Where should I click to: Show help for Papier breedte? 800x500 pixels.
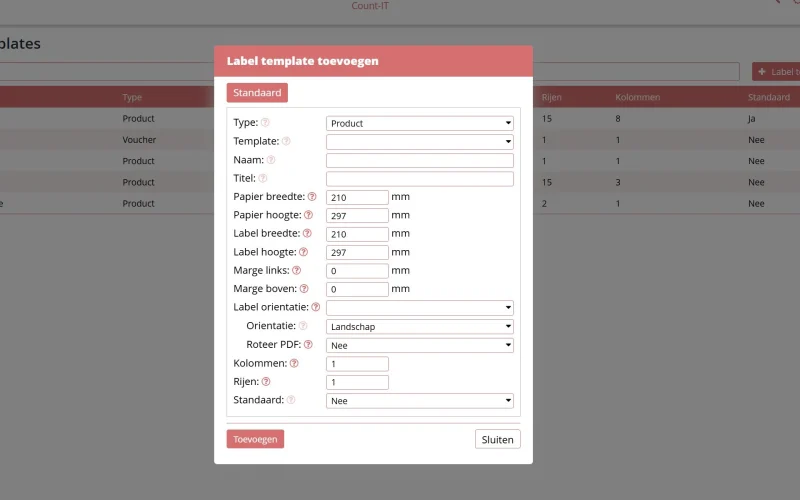click(x=312, y=196)
